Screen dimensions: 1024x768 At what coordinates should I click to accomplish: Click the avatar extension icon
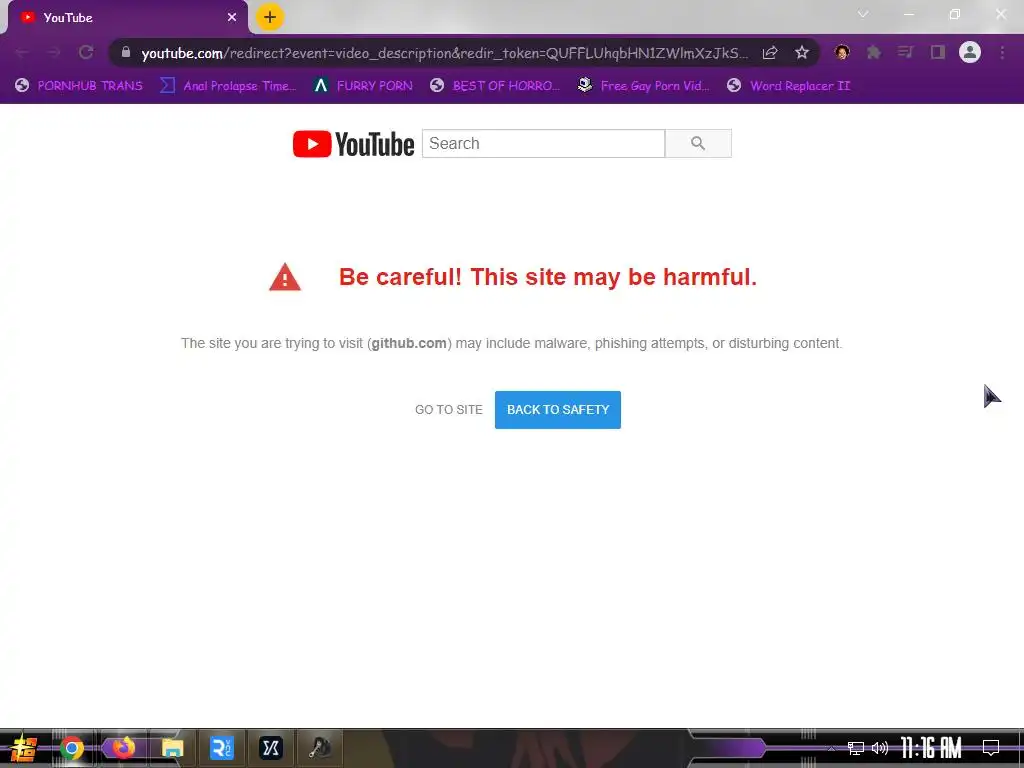[842, 52]
